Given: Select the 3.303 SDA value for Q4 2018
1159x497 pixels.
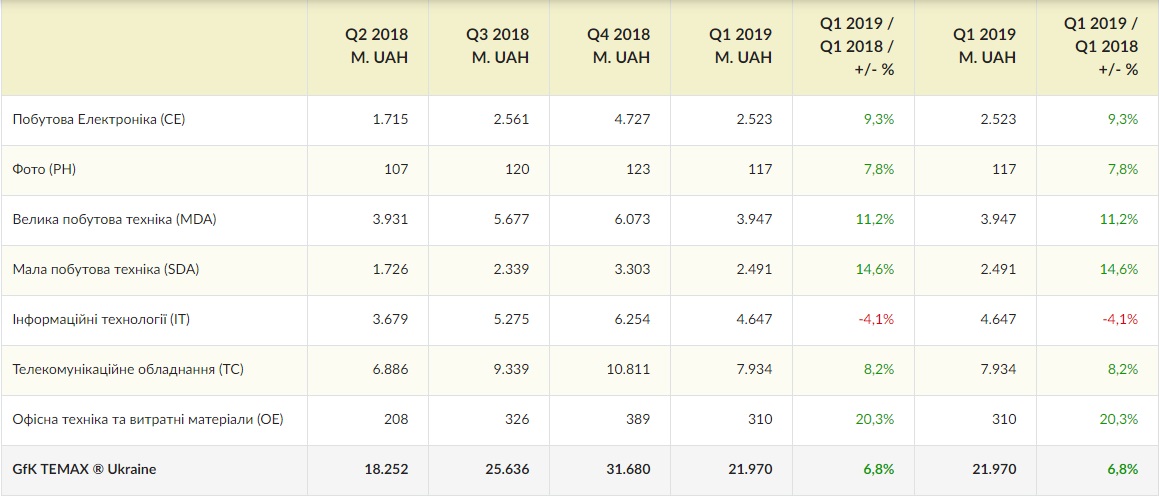Looking at the screenshot, I should coord(633,269).
